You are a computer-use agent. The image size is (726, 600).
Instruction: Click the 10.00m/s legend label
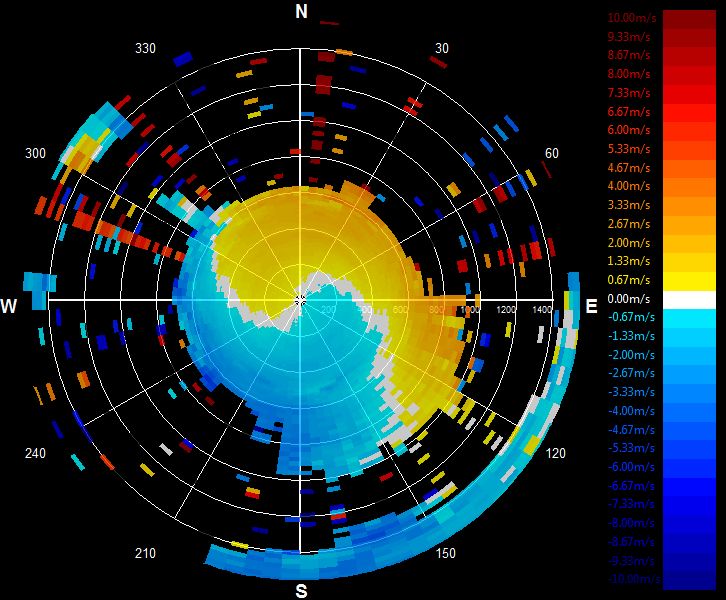(x=632, y=18)
